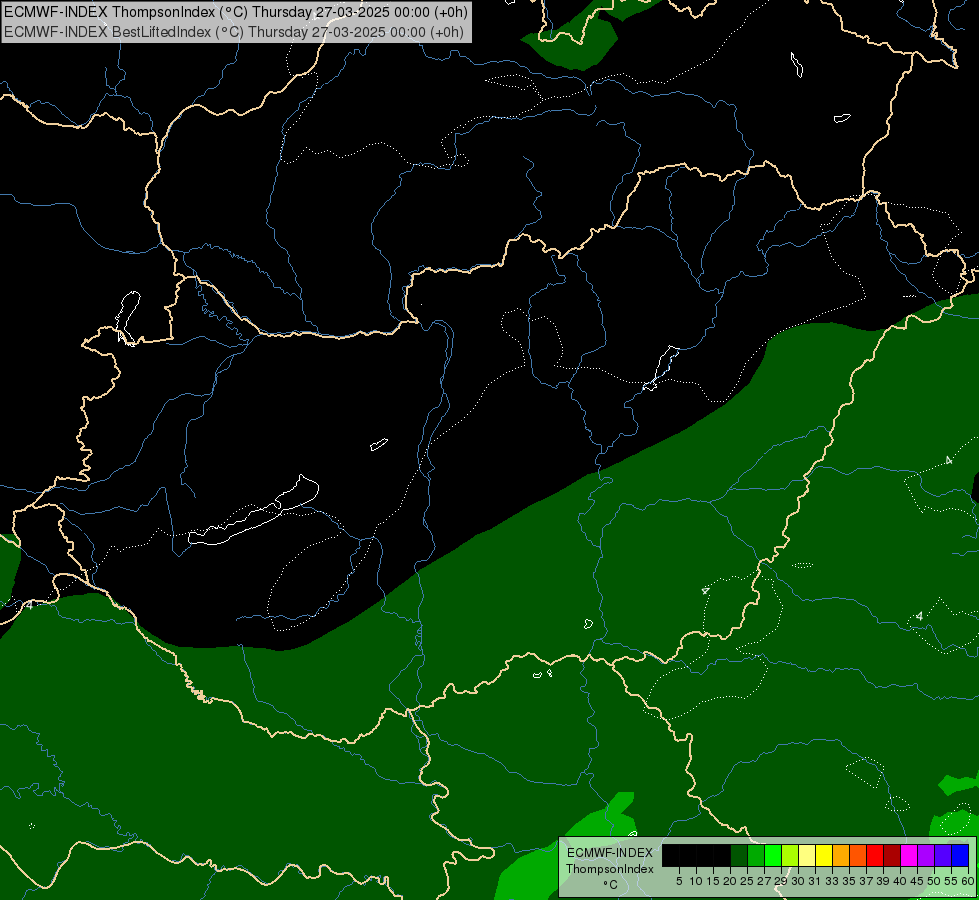The image size is (979, 900).
Task: Choose the bright red 37-39 legend swatch
Action: (x=875, y=855)
